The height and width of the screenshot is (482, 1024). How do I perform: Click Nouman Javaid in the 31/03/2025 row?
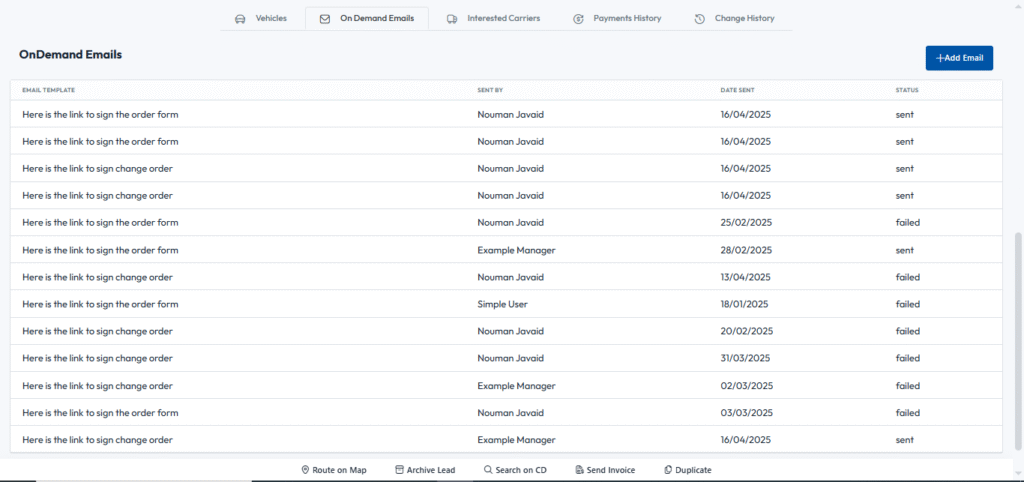pyautogui.click(x=510, y=359)
